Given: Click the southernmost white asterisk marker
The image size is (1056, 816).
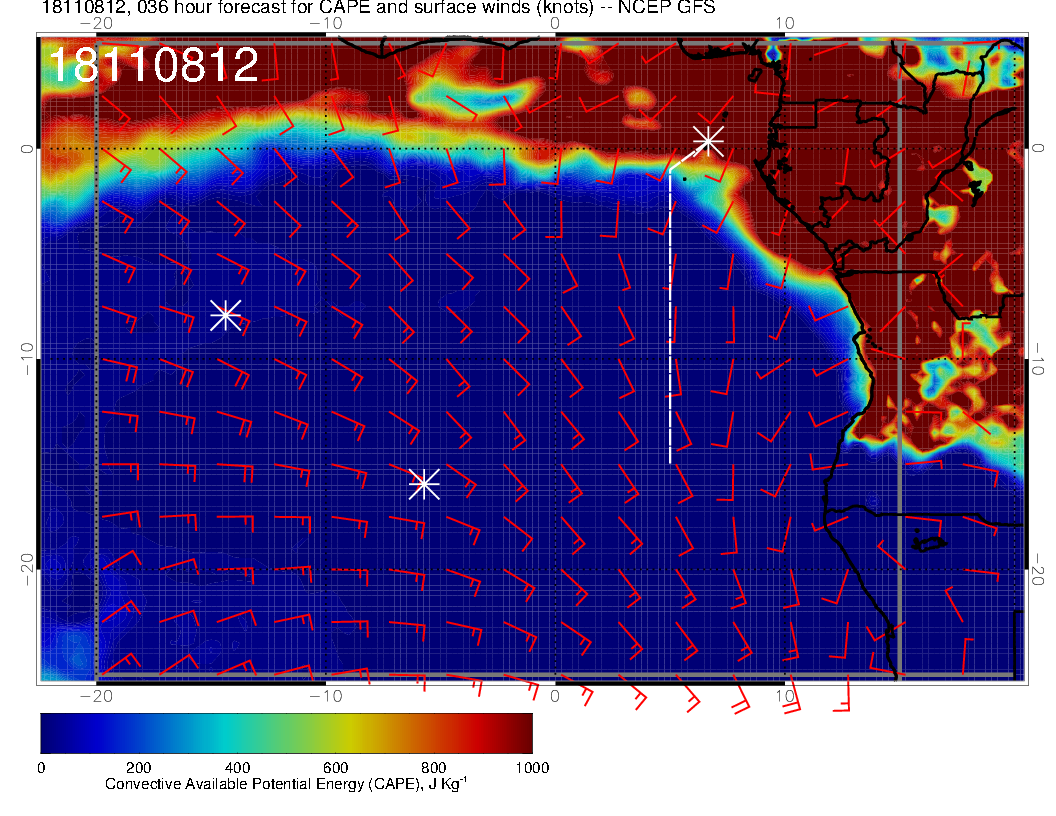Looking at the screenshot, I should click(x=424, y=483).
